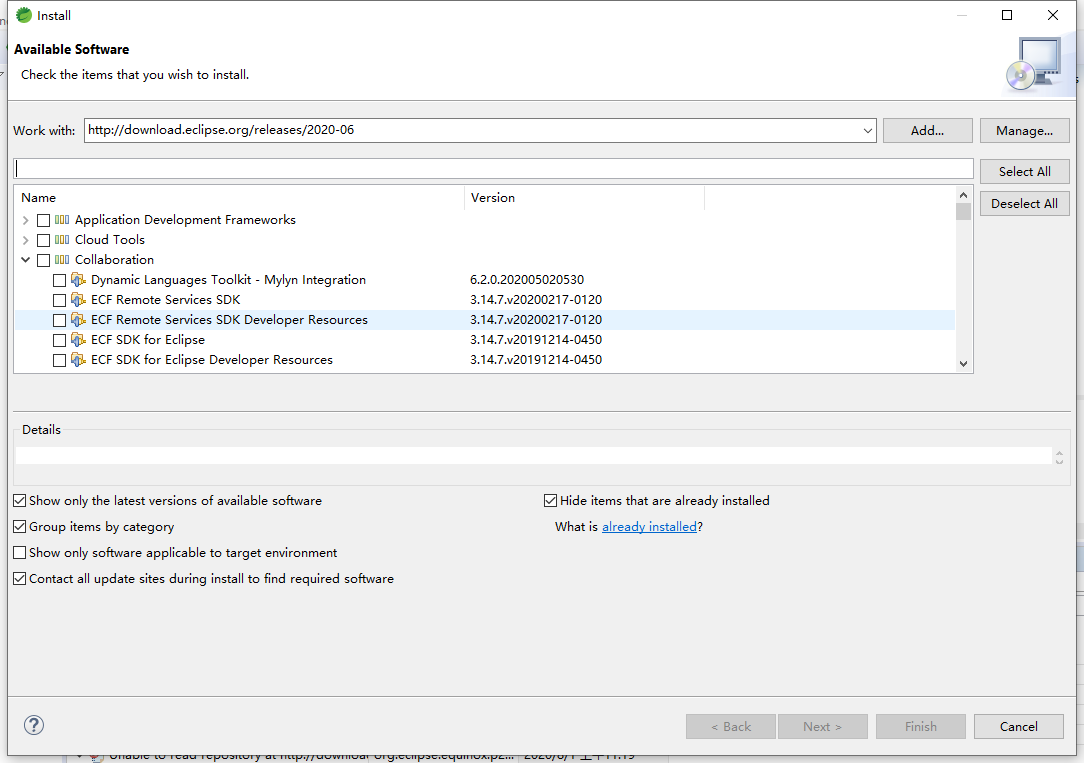Click the Cancel button

tap(1018, 726)
